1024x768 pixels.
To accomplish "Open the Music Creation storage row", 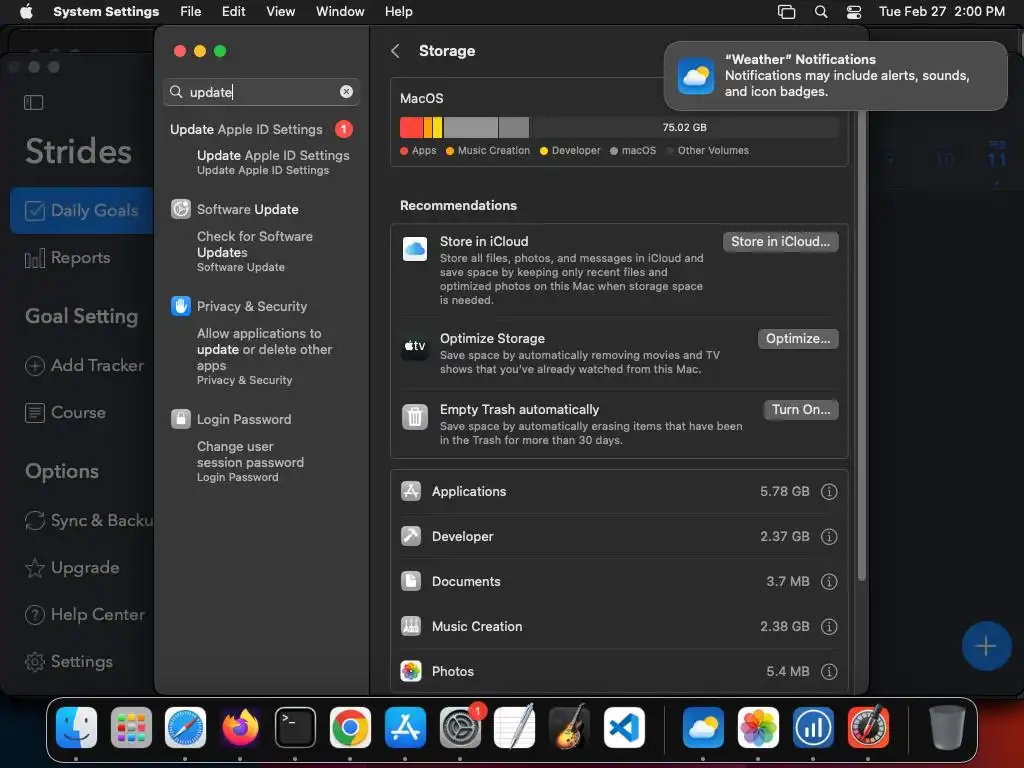I will coord(619,627).
